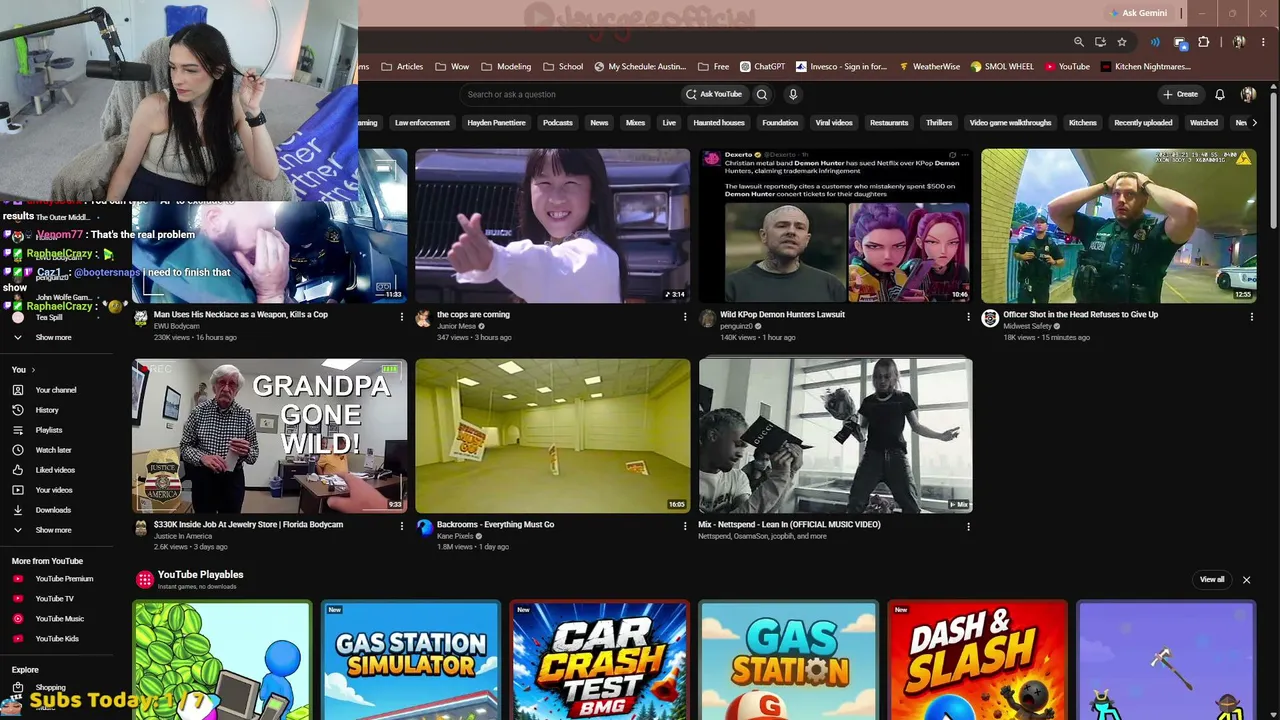Select the Hayden Panettiere topic chip
The height and width of the screenshot is (720, 1280).
coord(496,123)
